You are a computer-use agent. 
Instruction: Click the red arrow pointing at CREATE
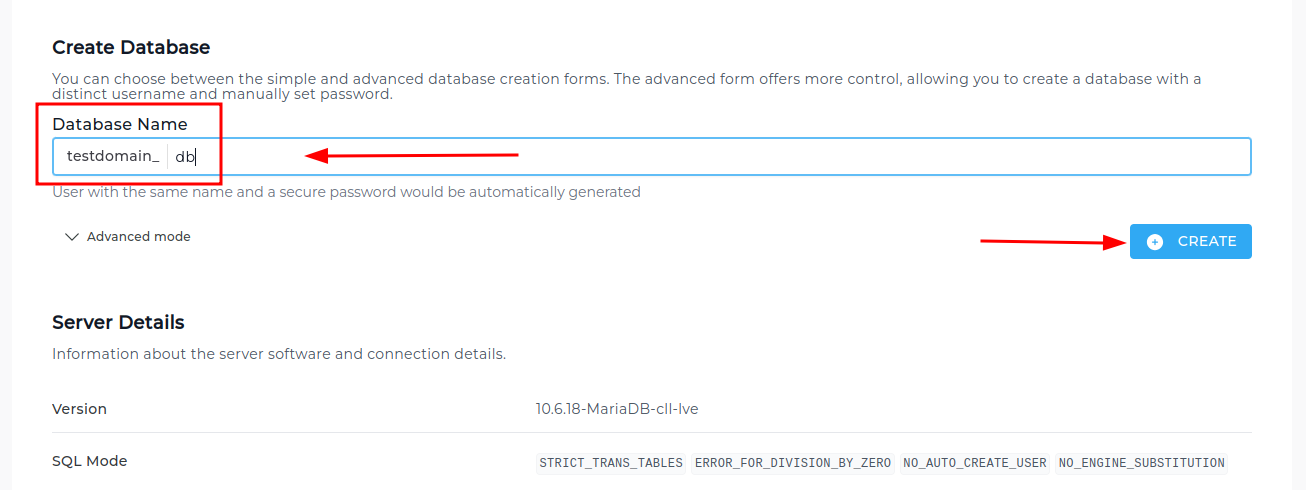[1053, 241]
